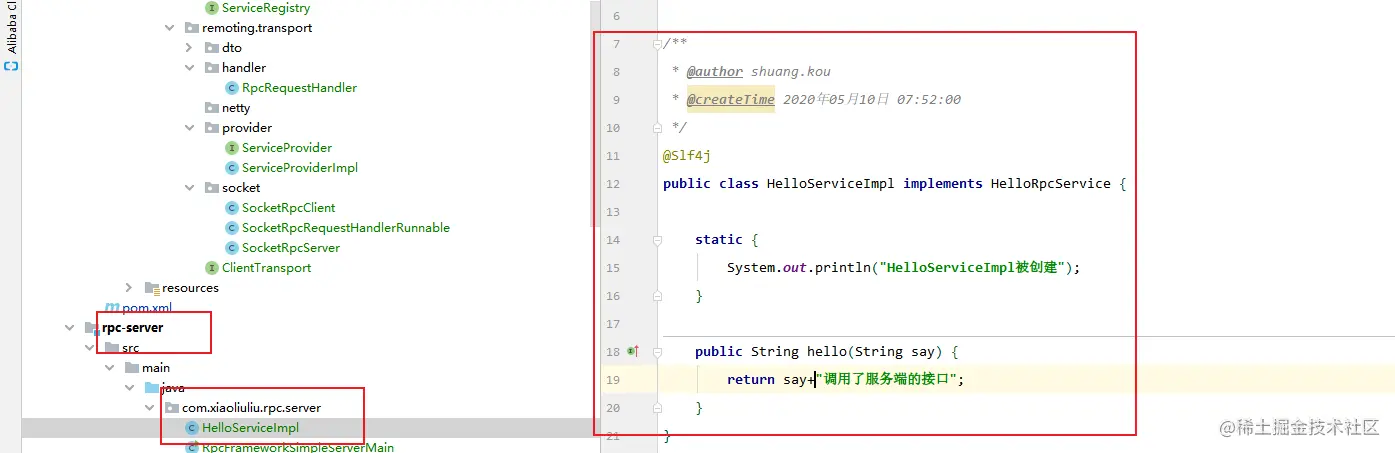Select the dto package folder icon

[212, 48]
